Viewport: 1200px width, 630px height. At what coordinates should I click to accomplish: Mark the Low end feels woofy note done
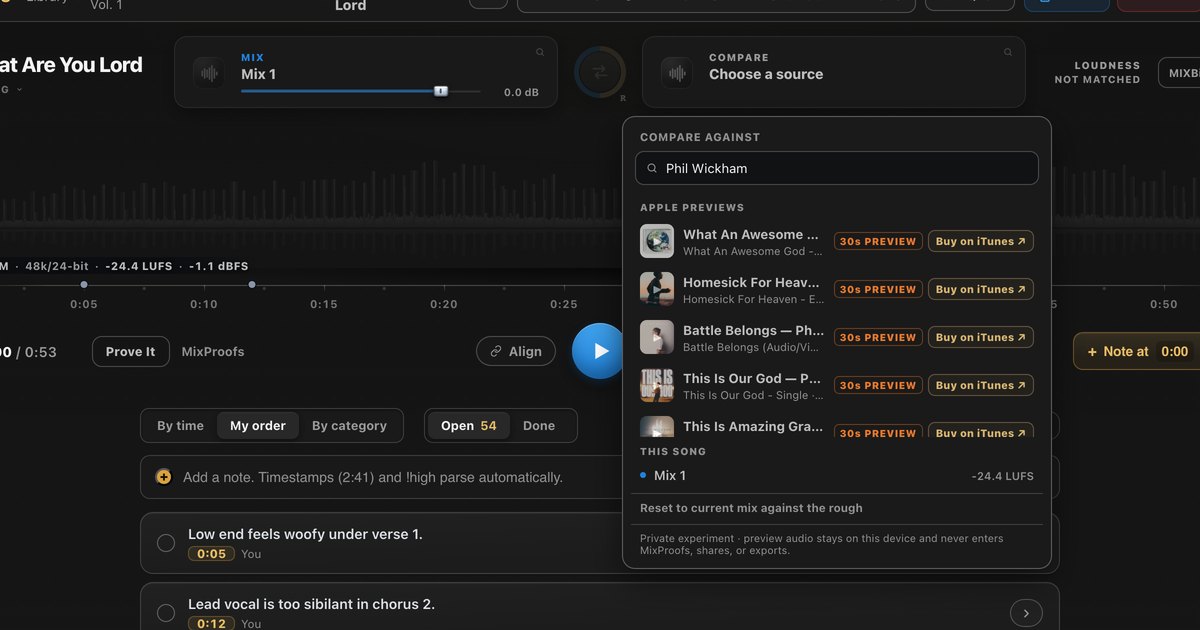tap(166, 543)
